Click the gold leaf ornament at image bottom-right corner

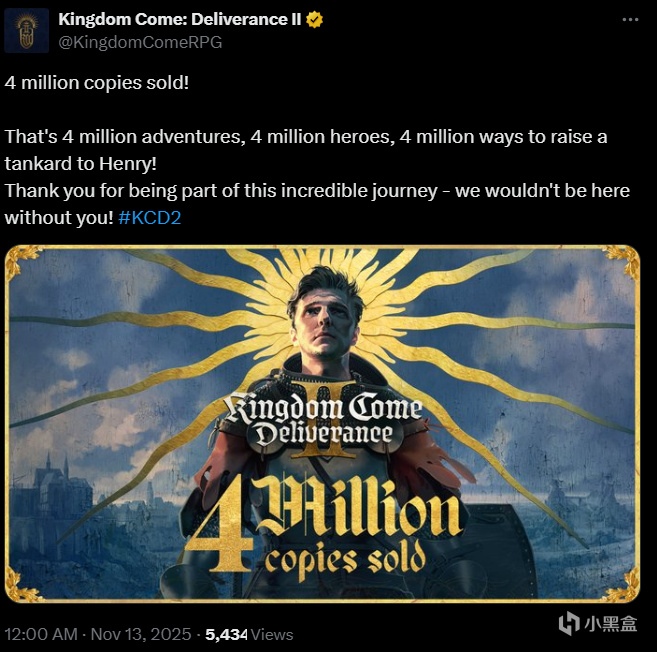click(x=621, y=585)
